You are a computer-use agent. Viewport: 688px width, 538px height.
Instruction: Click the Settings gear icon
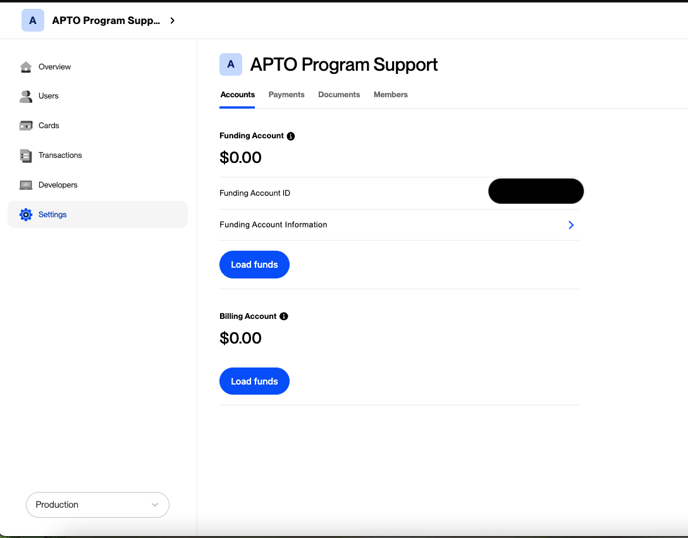click(26, 215)
